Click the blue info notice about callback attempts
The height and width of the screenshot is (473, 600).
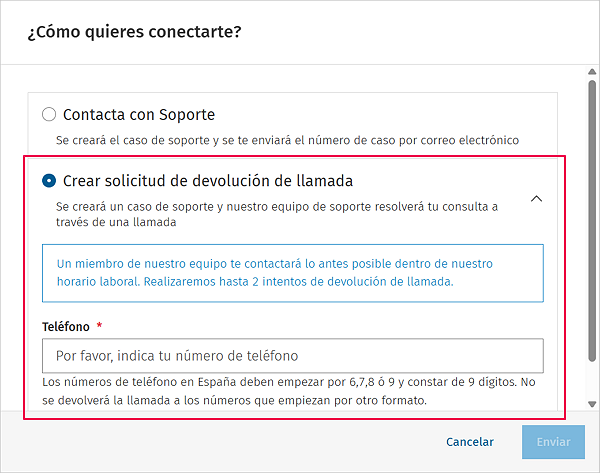(293, 273)
